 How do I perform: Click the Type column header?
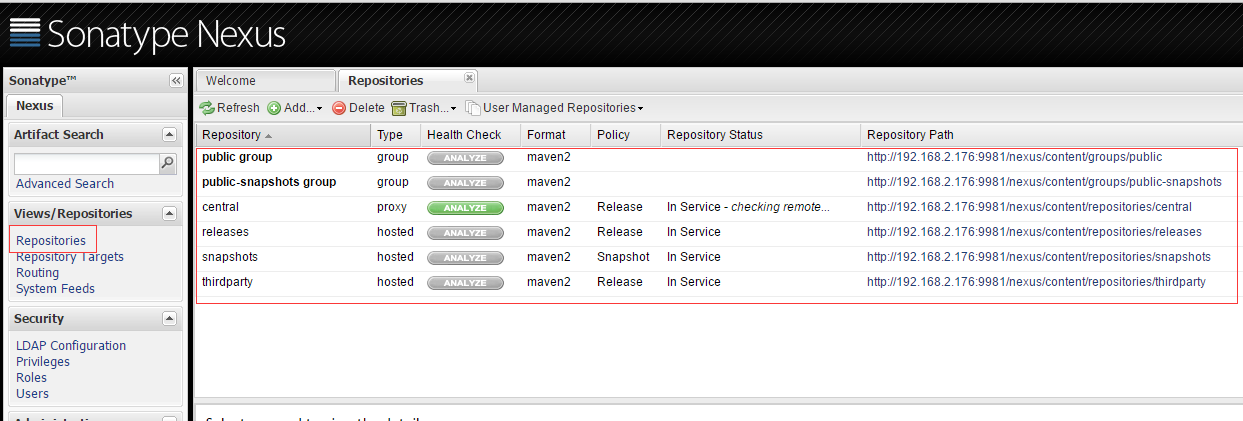[395, 135]
